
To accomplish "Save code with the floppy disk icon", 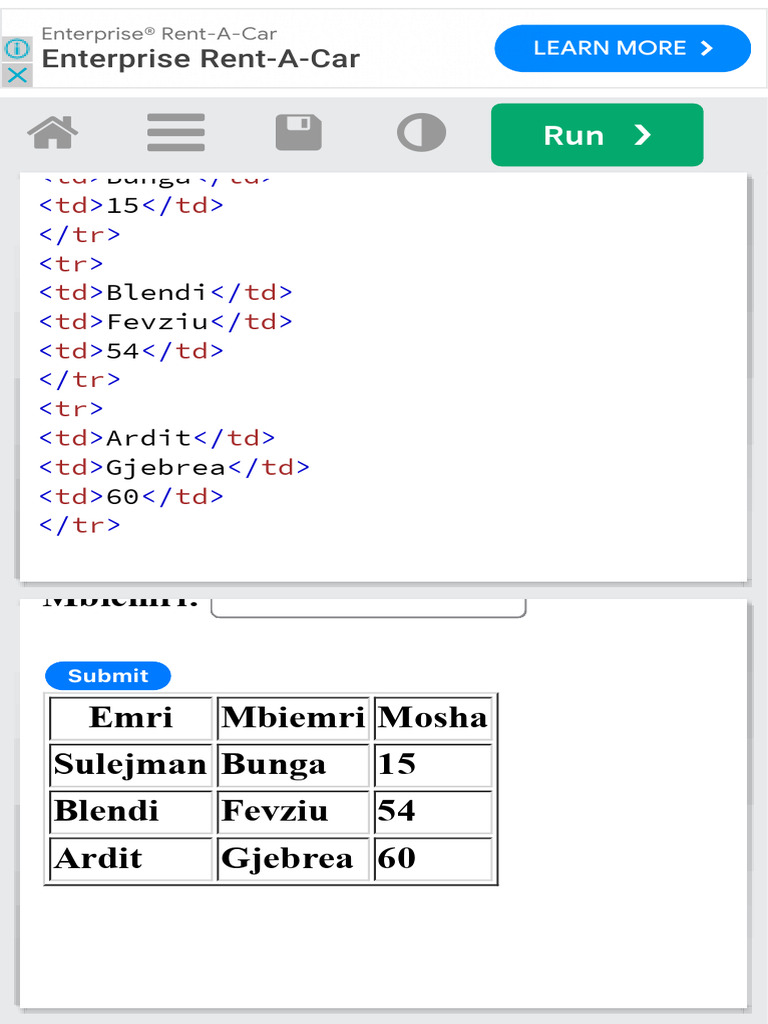I will tap(298, 133).
